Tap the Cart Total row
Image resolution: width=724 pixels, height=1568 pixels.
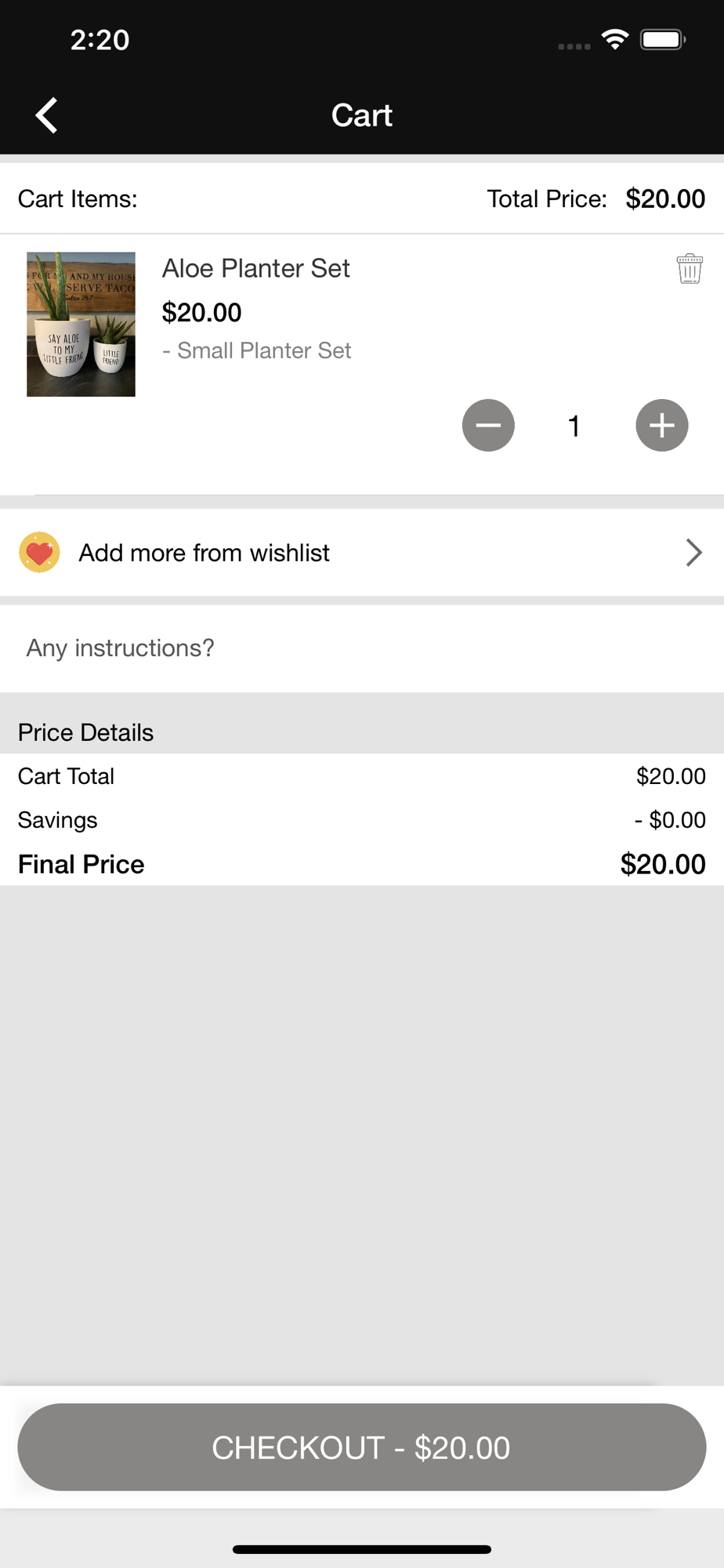360,776
